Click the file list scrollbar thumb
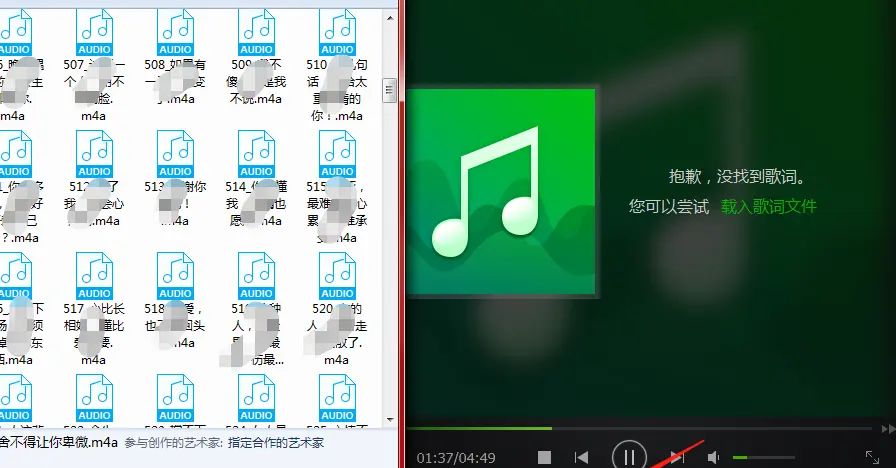Screen dimensions: 896x468 pyautogui.click(x=390, y=90)
